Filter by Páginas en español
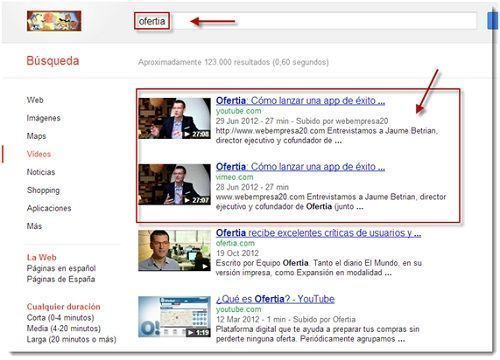 click(x=61, y=268)
